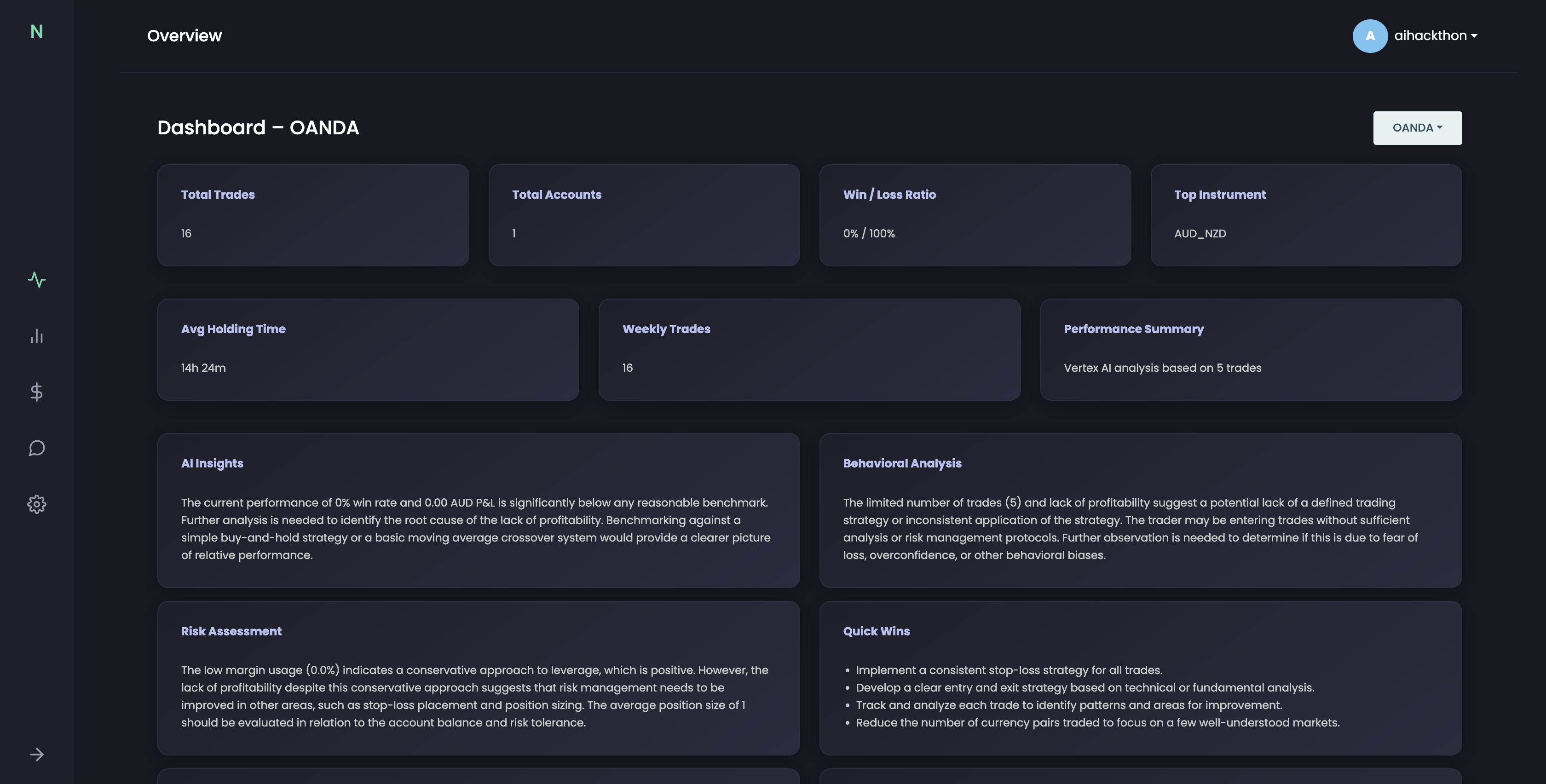The height and width of the screenshot is (784, 1546).
Task: Click the Overview page title
Action: (x=184, y=36)
